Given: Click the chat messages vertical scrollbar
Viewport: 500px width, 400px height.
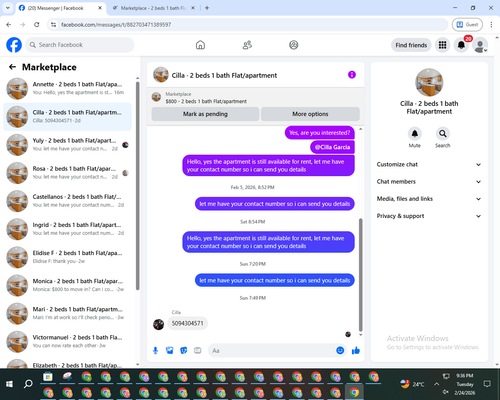Looking at the screenshot, I should [x=360, y=275].
